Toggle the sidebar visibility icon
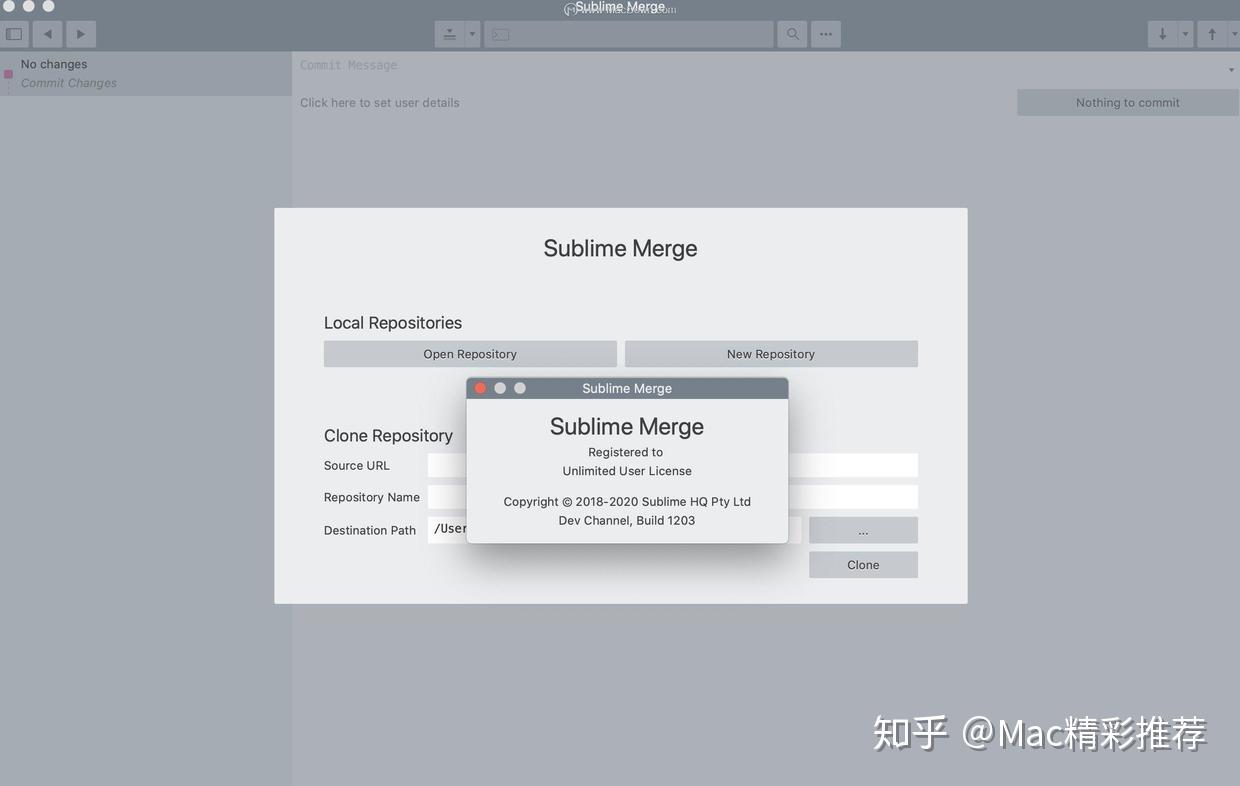 click(14, 33)
